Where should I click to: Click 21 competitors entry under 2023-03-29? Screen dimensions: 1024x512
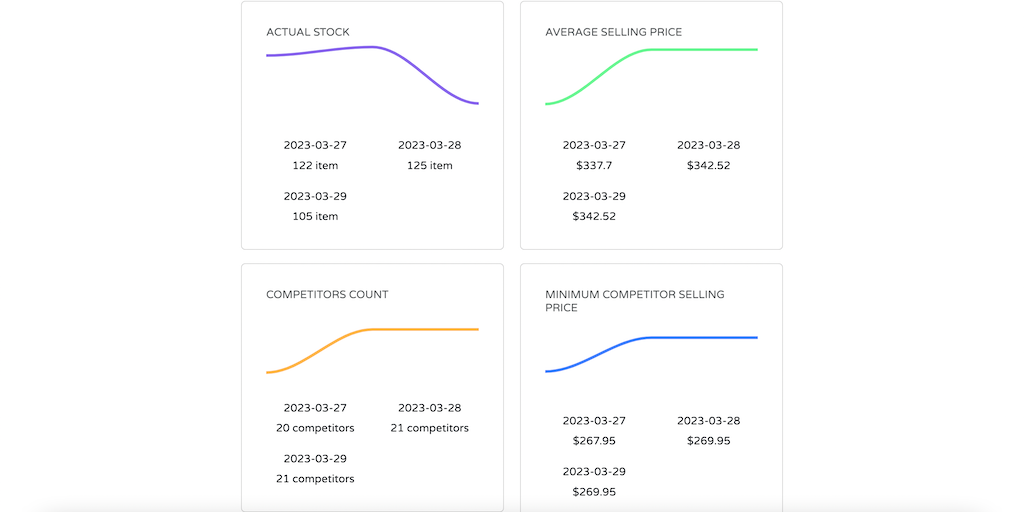point(315,479)
